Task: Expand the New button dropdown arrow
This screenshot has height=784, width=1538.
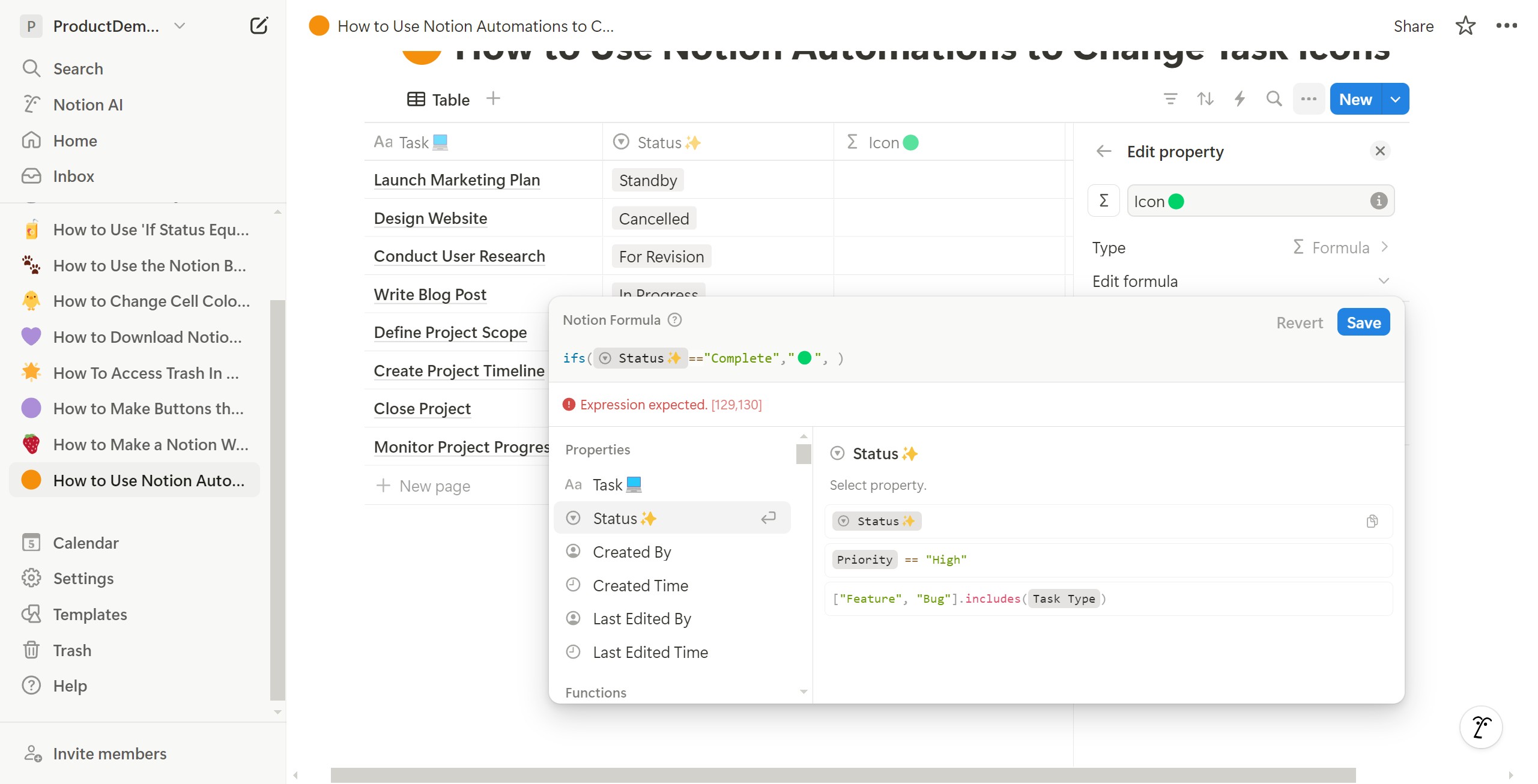Action: click(x=1396, y=100)
